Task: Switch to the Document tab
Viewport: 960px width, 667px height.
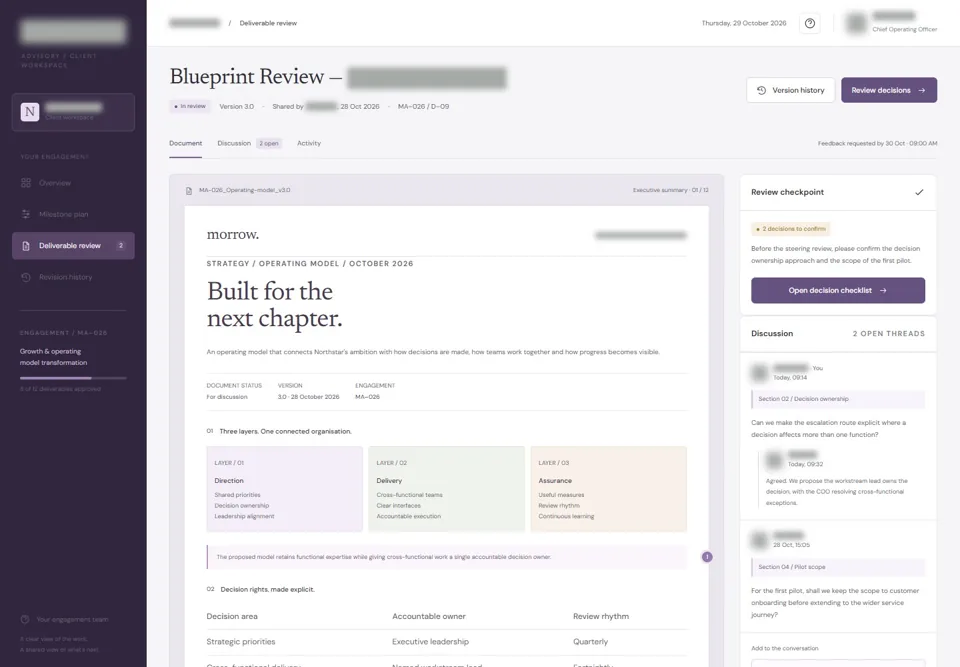Action: click(x=186, y=143)
